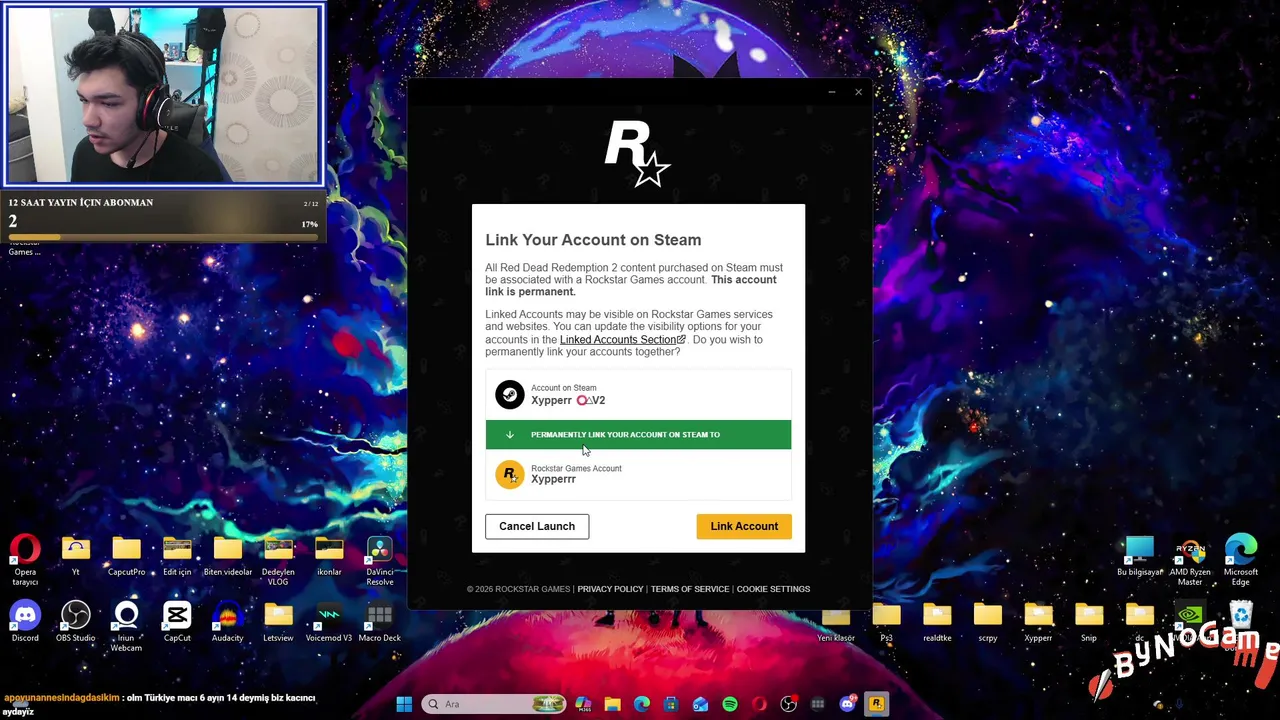Open the ikonlar desktop folder
1280x720 pixels.
pyautogui.click(x=329, y=557)
